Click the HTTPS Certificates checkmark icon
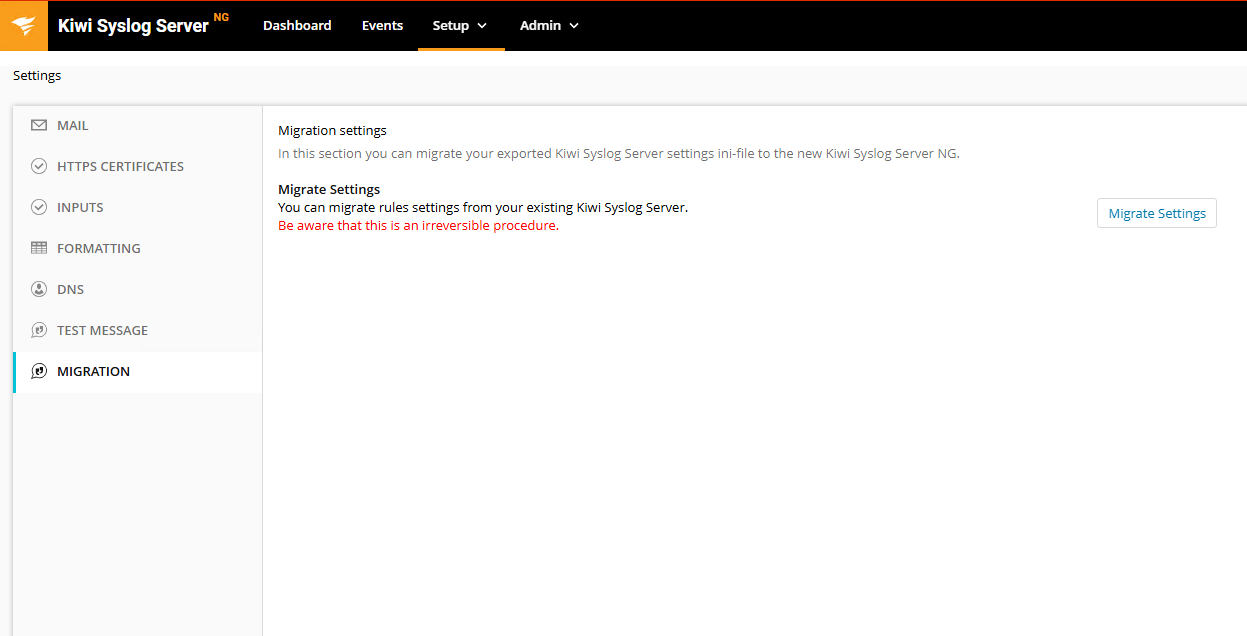1247x636 pixels. (39, 165)
